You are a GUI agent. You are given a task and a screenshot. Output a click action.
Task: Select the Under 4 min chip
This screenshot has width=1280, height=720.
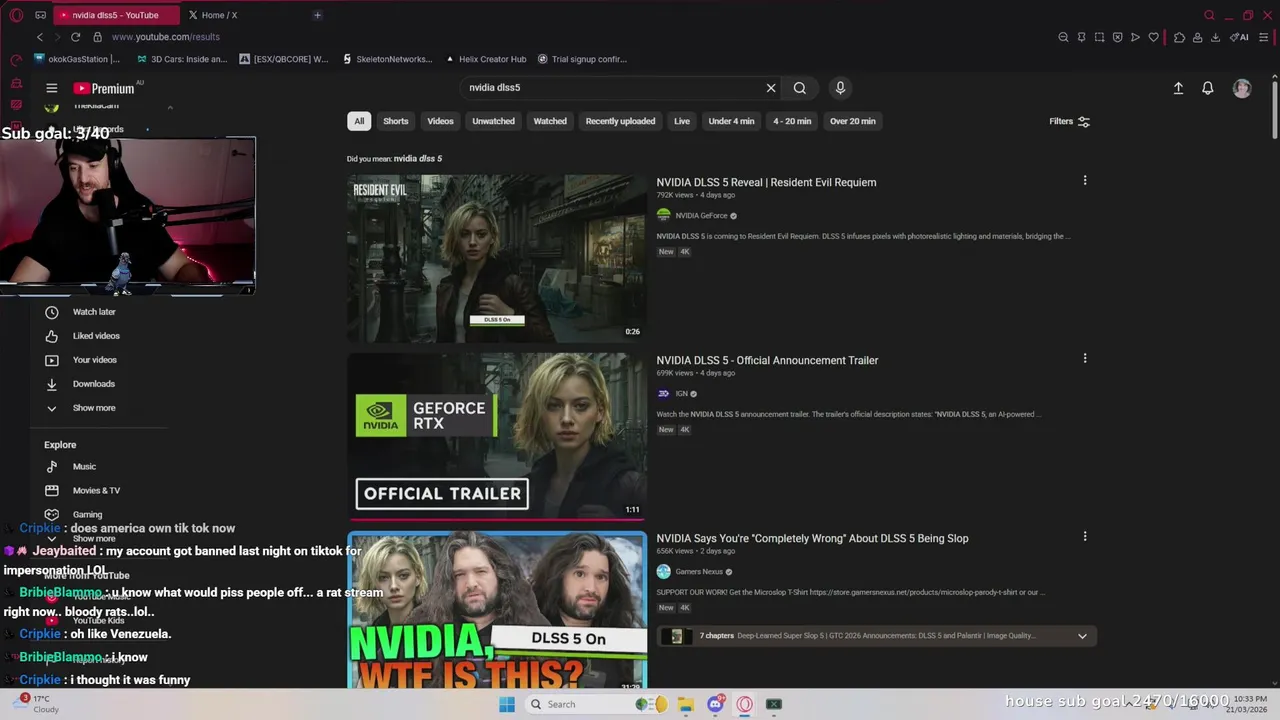pyautogui.click(x=731, y=121)
